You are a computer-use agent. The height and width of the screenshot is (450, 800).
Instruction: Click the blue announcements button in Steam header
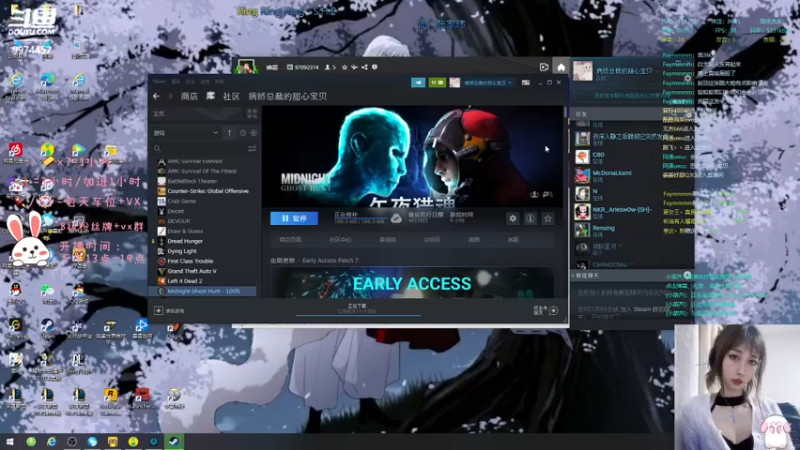click(418, 82)
